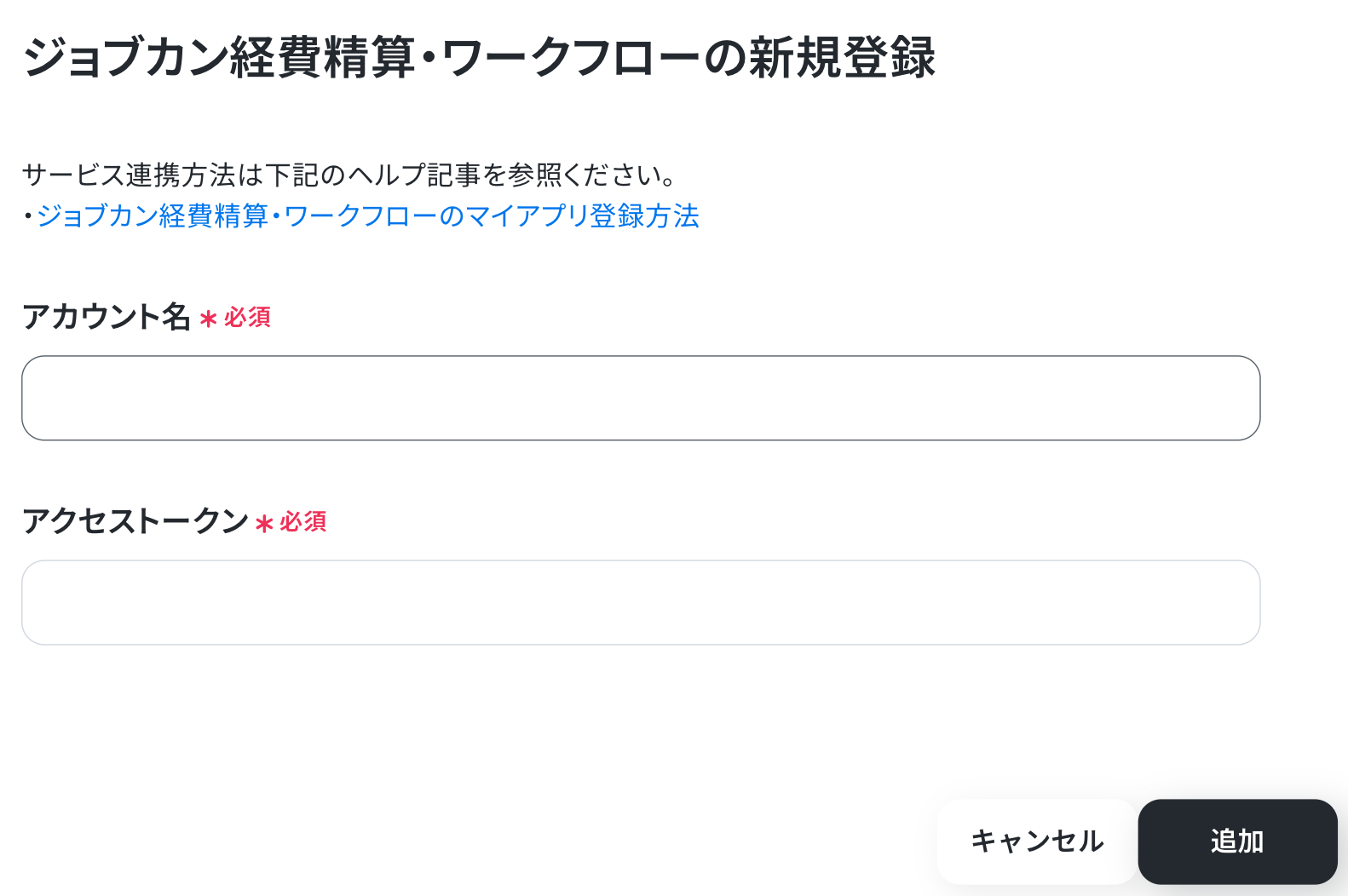Open the マイアプリ登録方法 help article link
The width and height of the screenshot is (1348, 896).
pyautogui.click(x=367, y=216)
